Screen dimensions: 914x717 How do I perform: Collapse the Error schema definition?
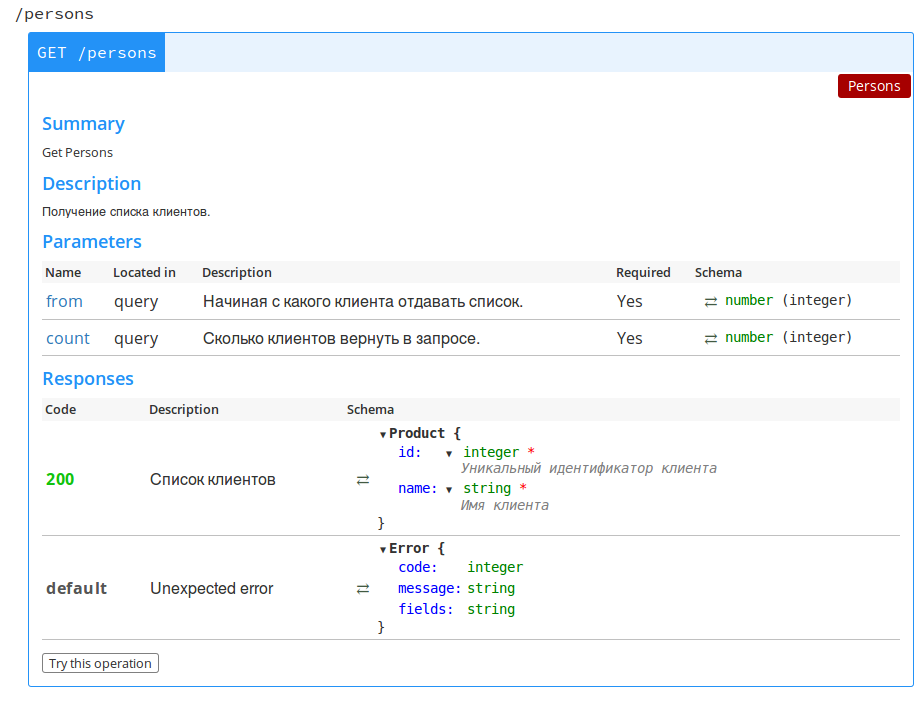(384, 547)
